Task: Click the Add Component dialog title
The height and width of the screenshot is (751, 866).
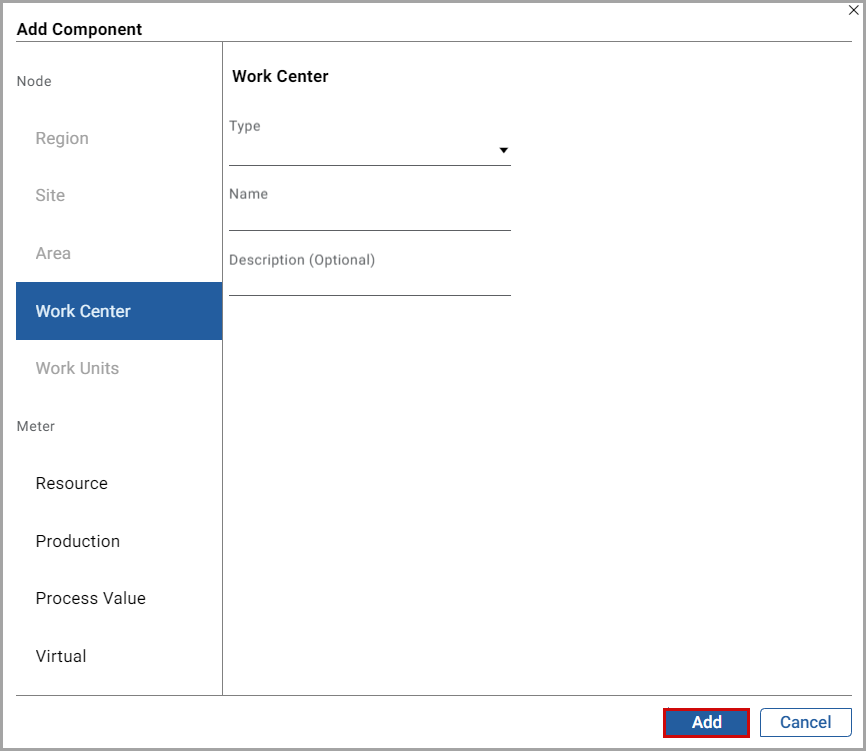Action: 79,29
